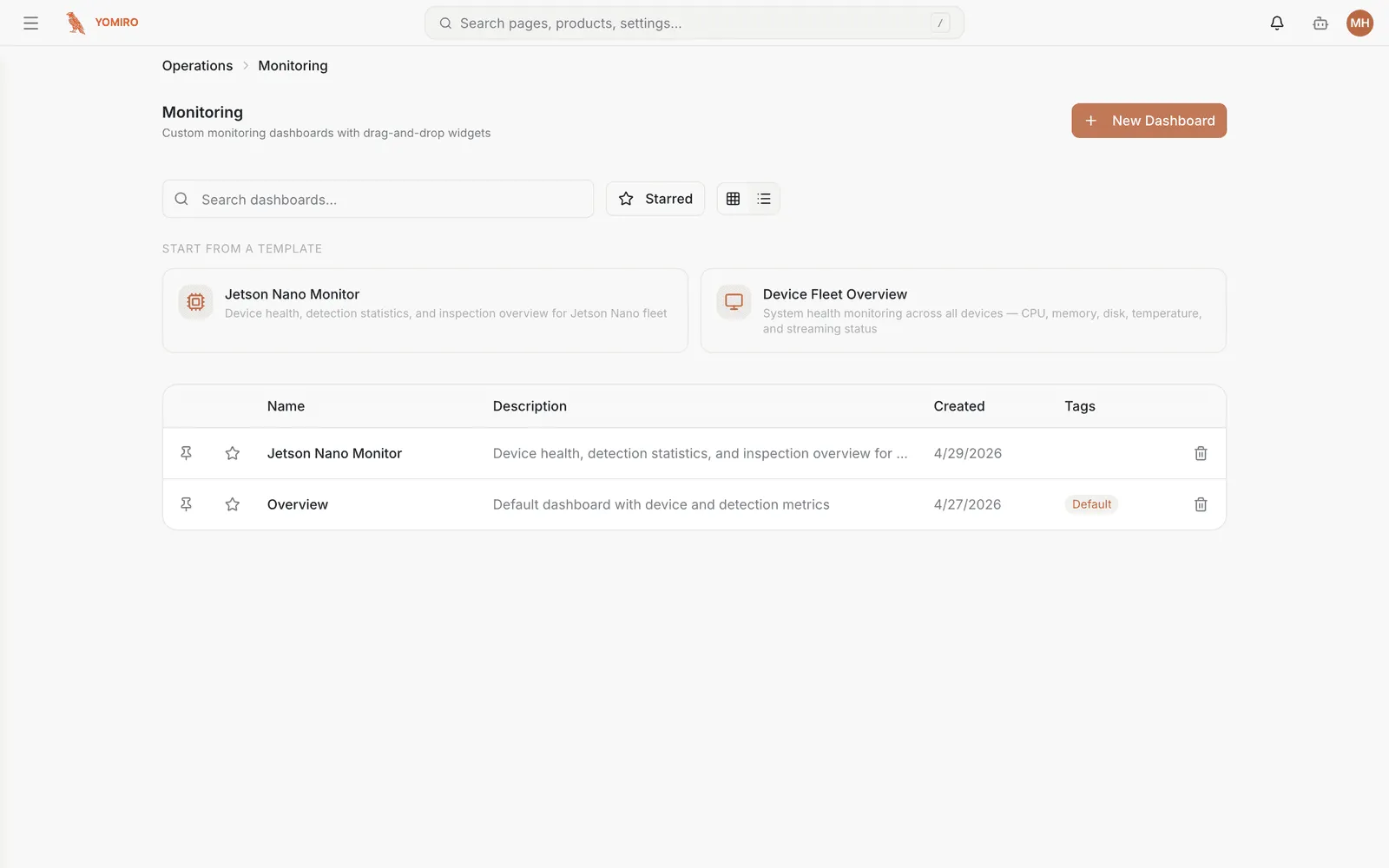This screenshot has height=868, width=1389.
Task: Click the 4/29/2026 created date
Action: [968, 453]
